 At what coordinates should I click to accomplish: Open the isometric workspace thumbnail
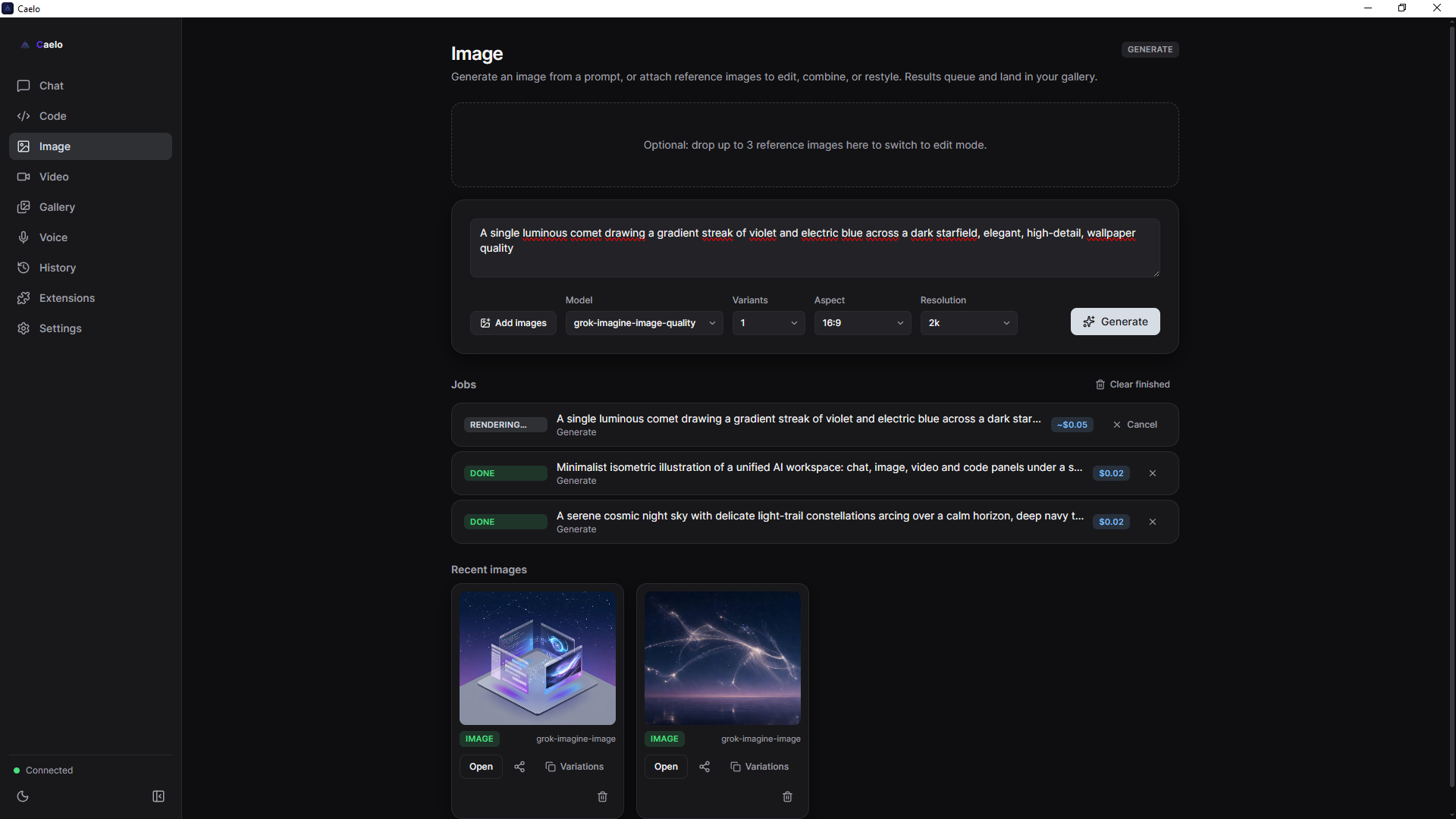(x=538, y=658)
